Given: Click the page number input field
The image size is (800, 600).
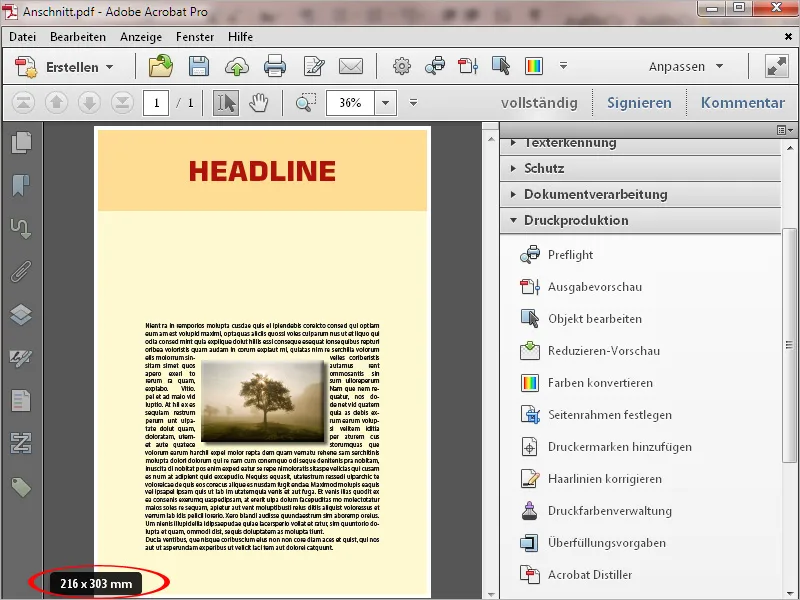Looking at the screenshot, I should 156,103.
